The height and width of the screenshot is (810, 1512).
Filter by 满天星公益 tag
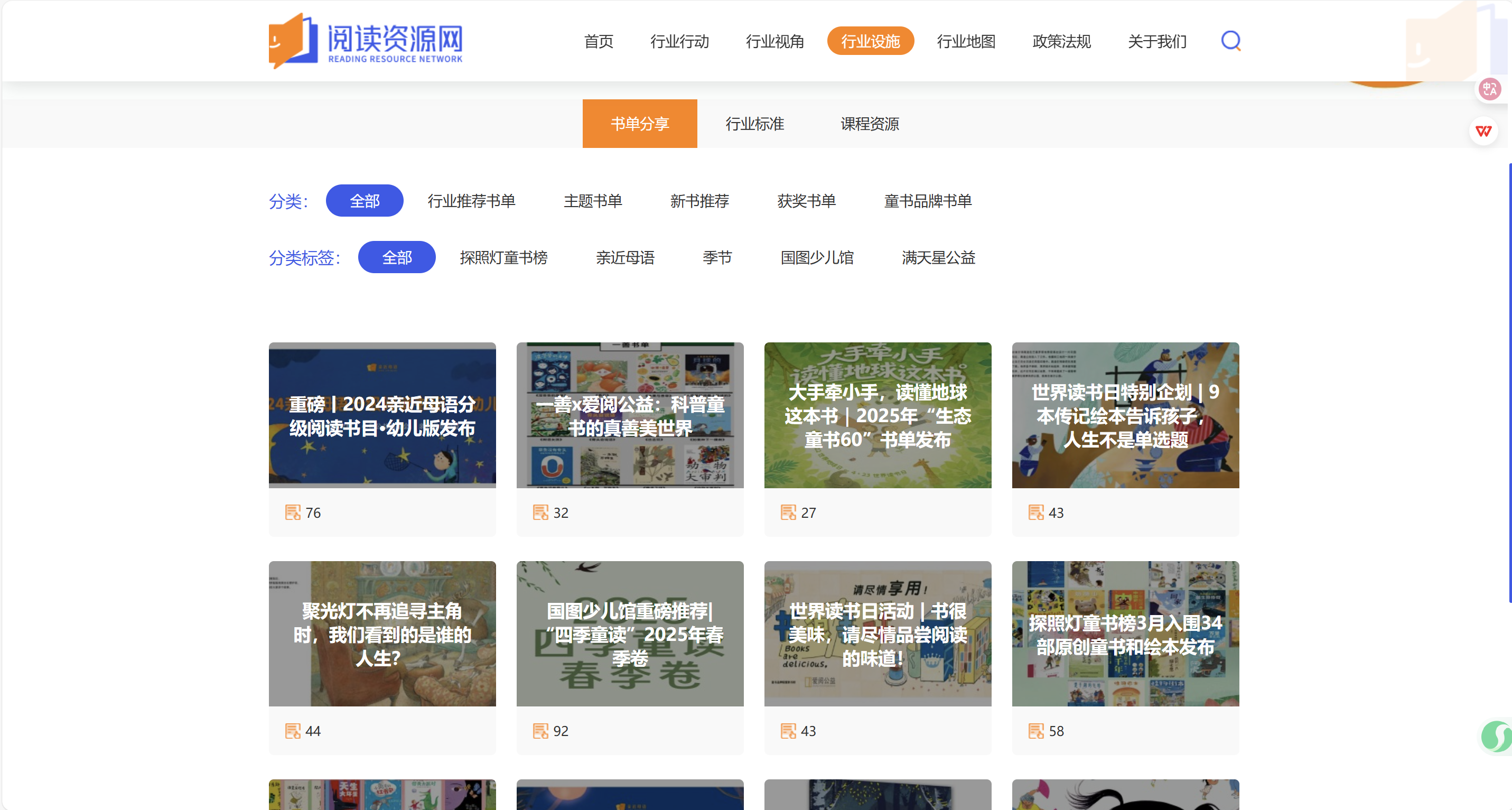tap(939, 257)
